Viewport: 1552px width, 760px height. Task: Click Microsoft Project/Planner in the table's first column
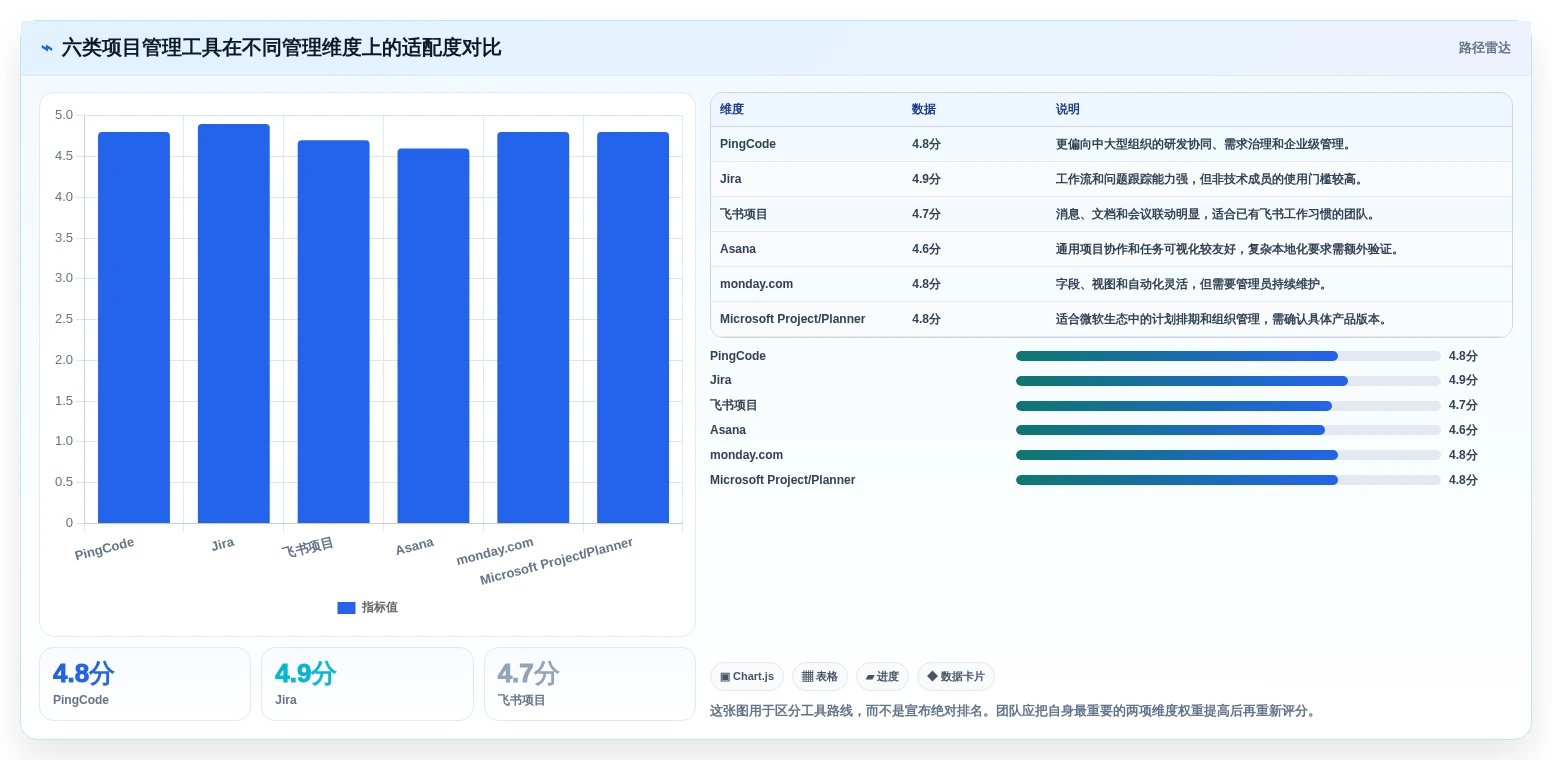pyautogui.click(x=793, y=319)
